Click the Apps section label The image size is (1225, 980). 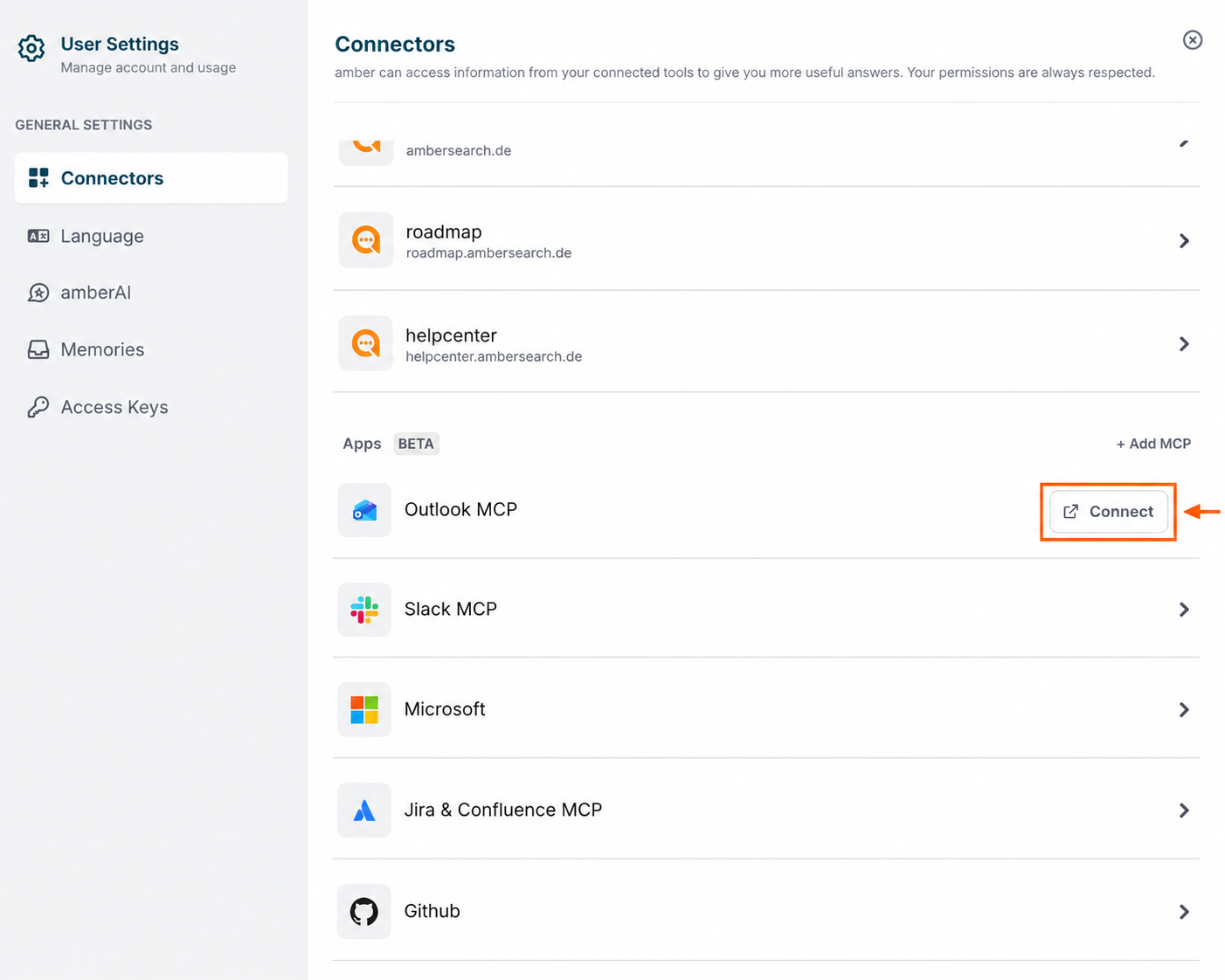point(362,444)
